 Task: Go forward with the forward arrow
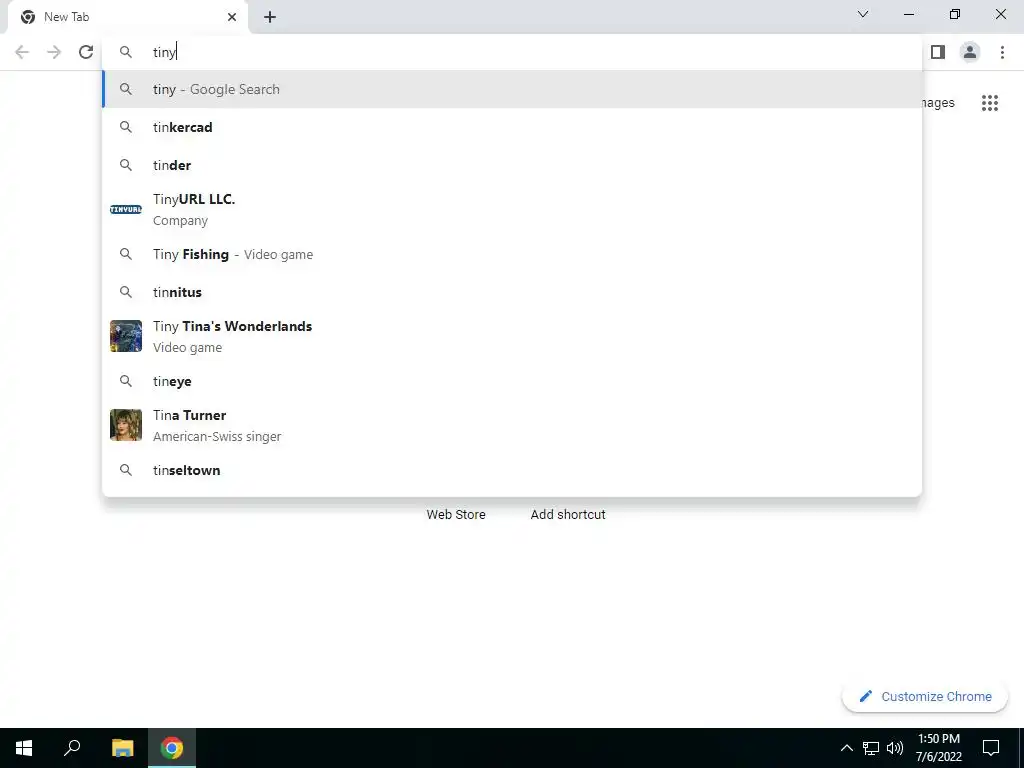(54, 52)
